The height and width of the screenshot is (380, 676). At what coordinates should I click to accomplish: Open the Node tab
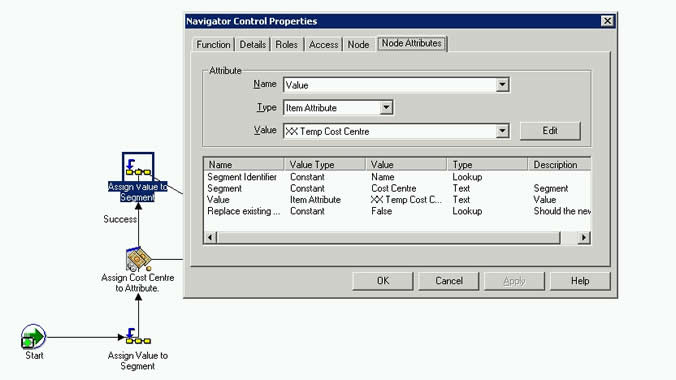(x=358, y=44)
